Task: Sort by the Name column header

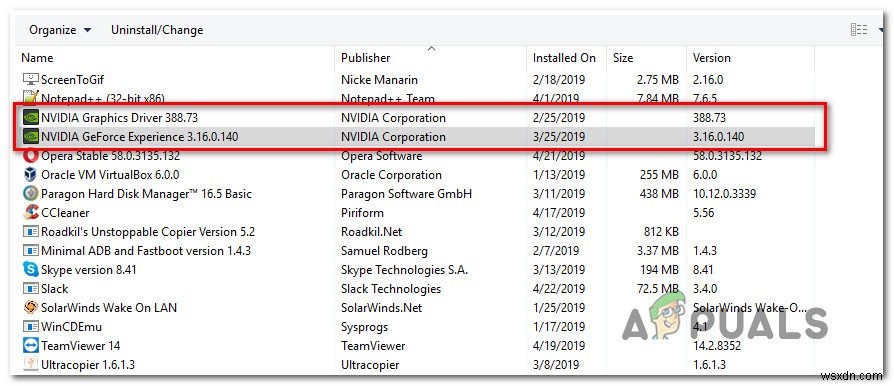Action: 37,58
